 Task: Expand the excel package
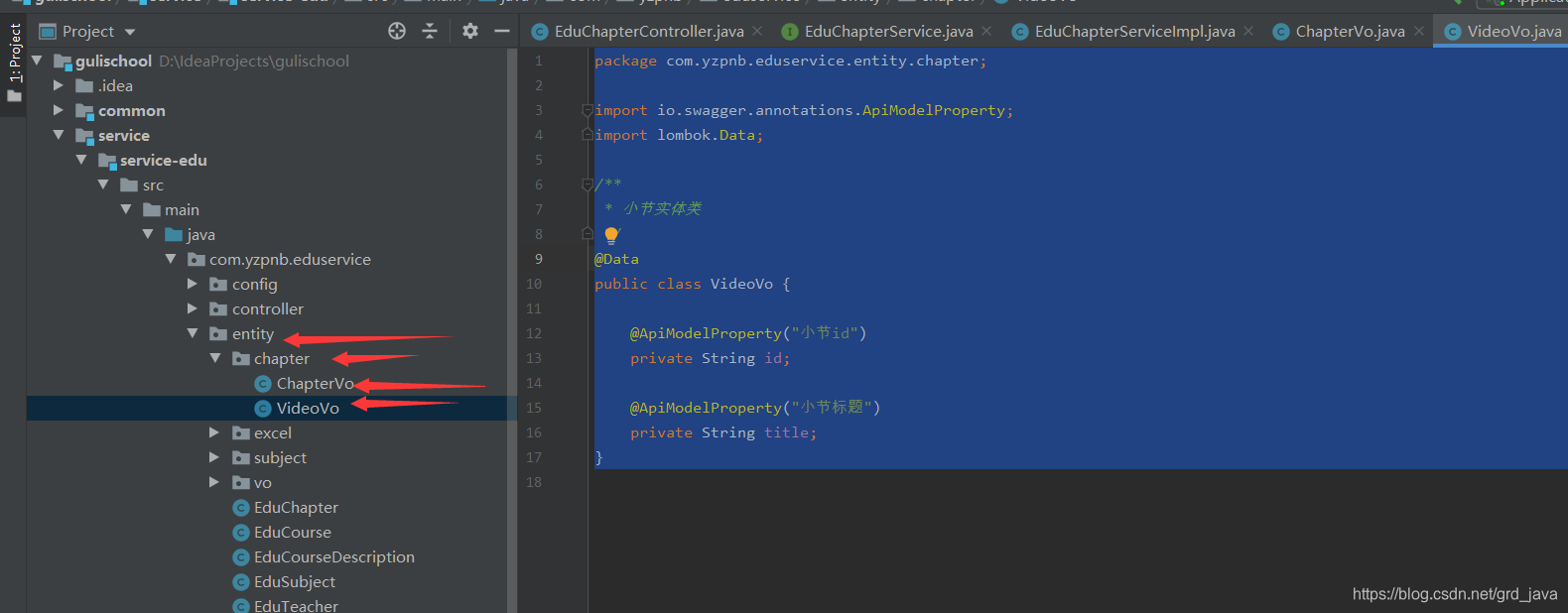click(214, 432)
